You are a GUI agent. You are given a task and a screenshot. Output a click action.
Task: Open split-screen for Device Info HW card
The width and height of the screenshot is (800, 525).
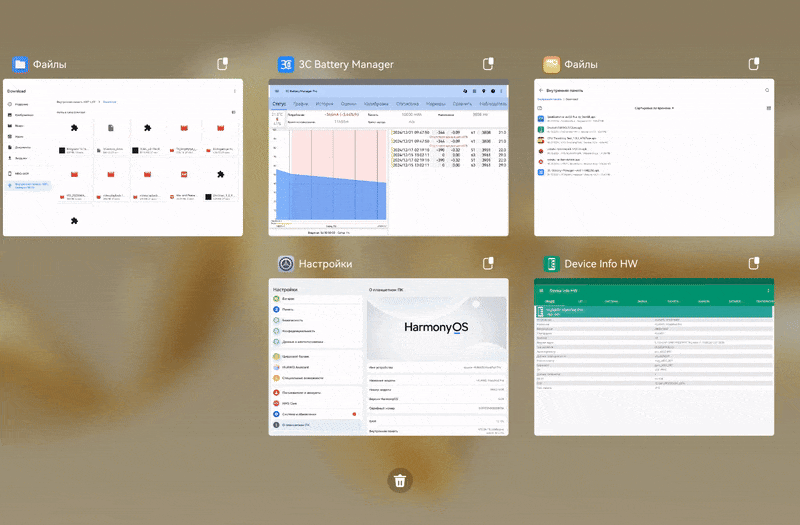point(754,263)
